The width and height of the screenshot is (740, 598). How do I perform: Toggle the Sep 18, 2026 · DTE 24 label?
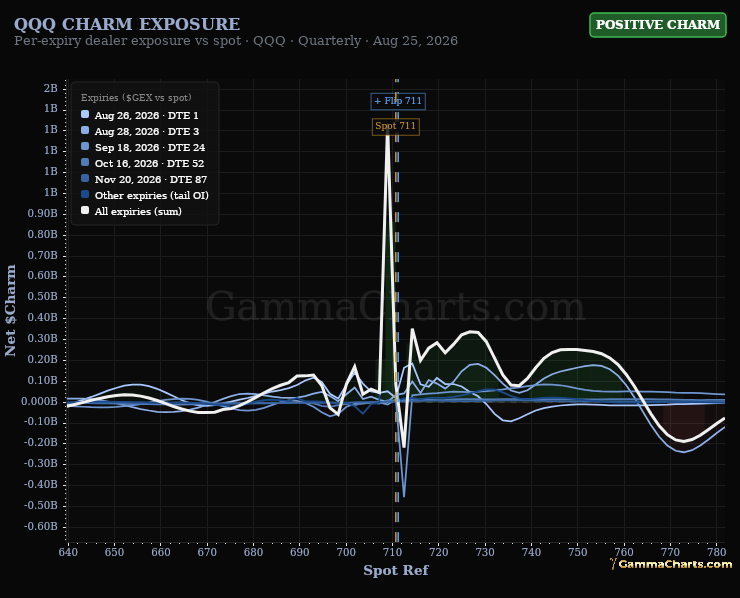tap(150, 148)
